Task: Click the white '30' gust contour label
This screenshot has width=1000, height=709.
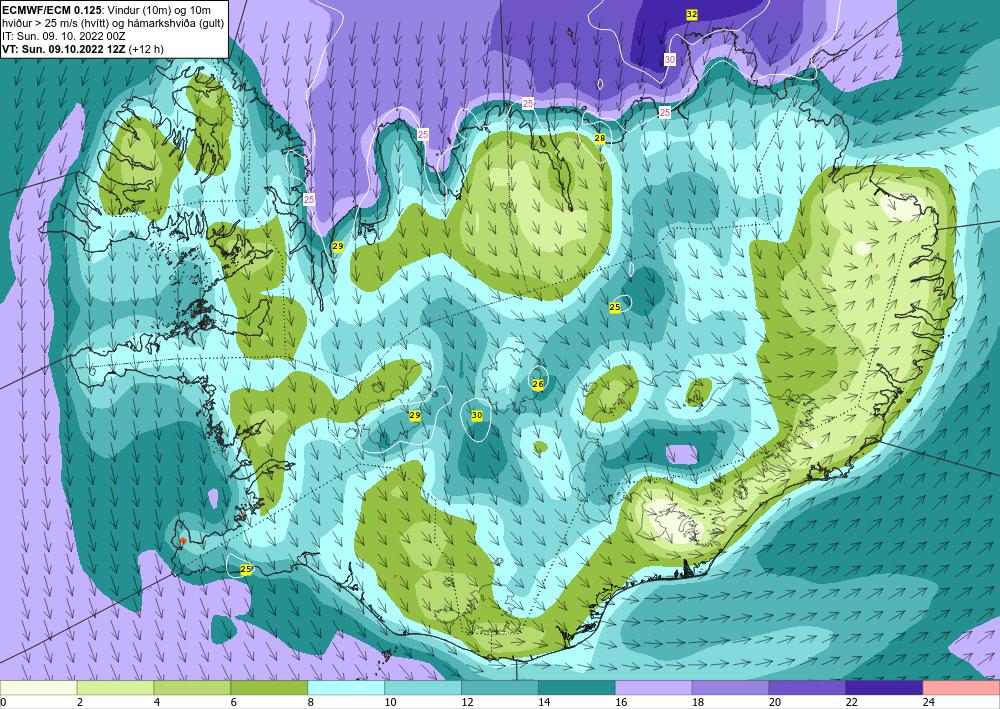Action: [670, 59]
